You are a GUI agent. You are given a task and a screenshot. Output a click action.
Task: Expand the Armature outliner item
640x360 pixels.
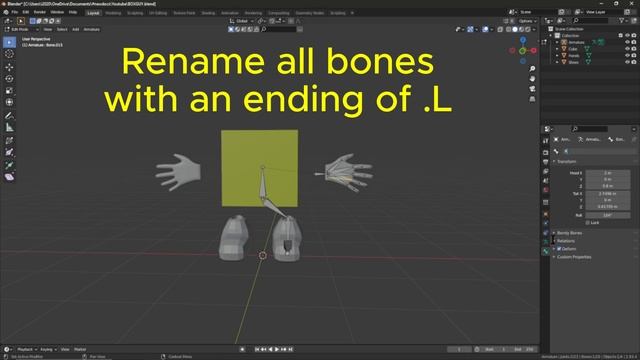pyautogui.click(x=557, y=42)
